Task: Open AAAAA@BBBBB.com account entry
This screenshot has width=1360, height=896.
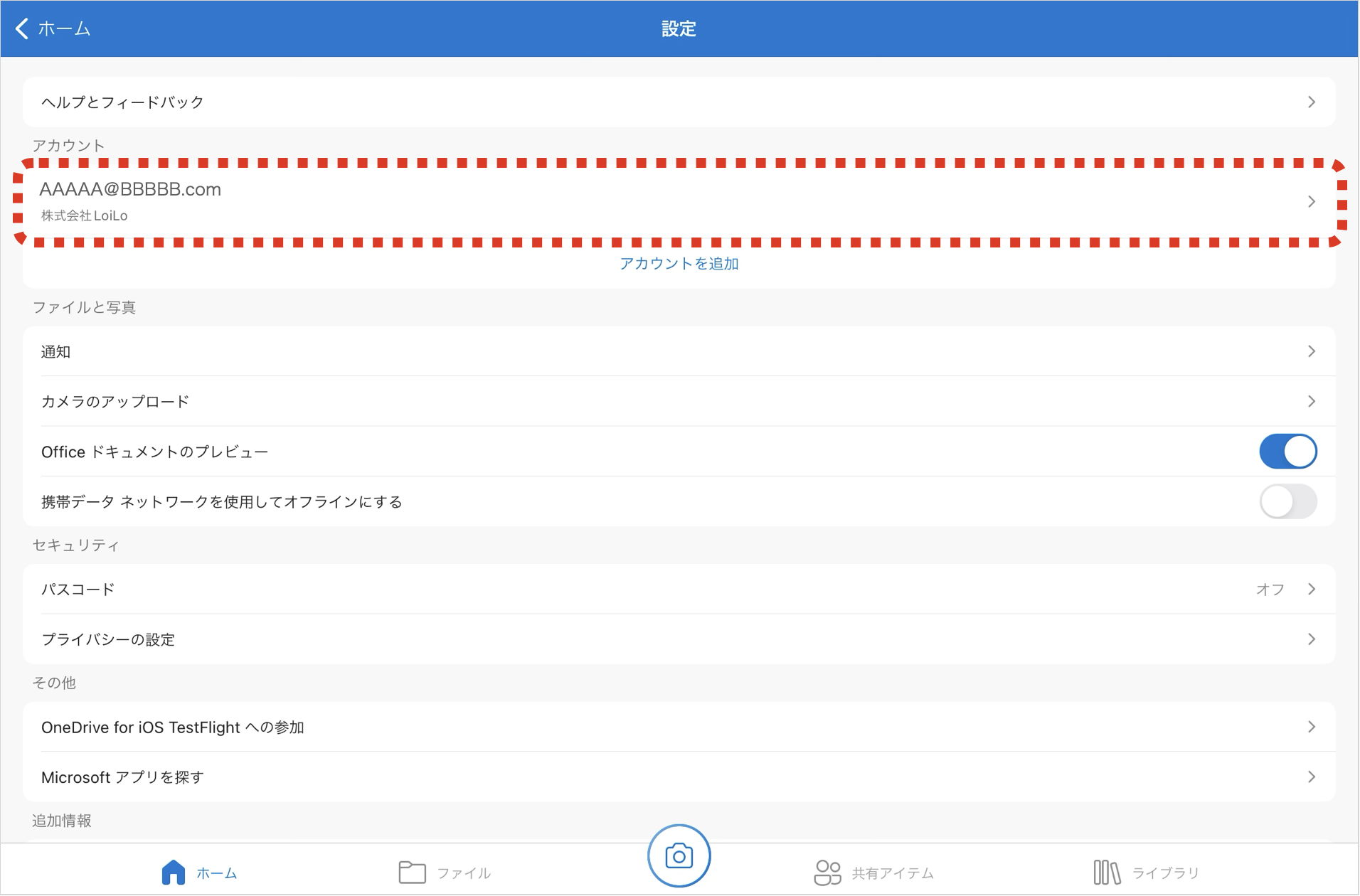Action: pos(679,202)
